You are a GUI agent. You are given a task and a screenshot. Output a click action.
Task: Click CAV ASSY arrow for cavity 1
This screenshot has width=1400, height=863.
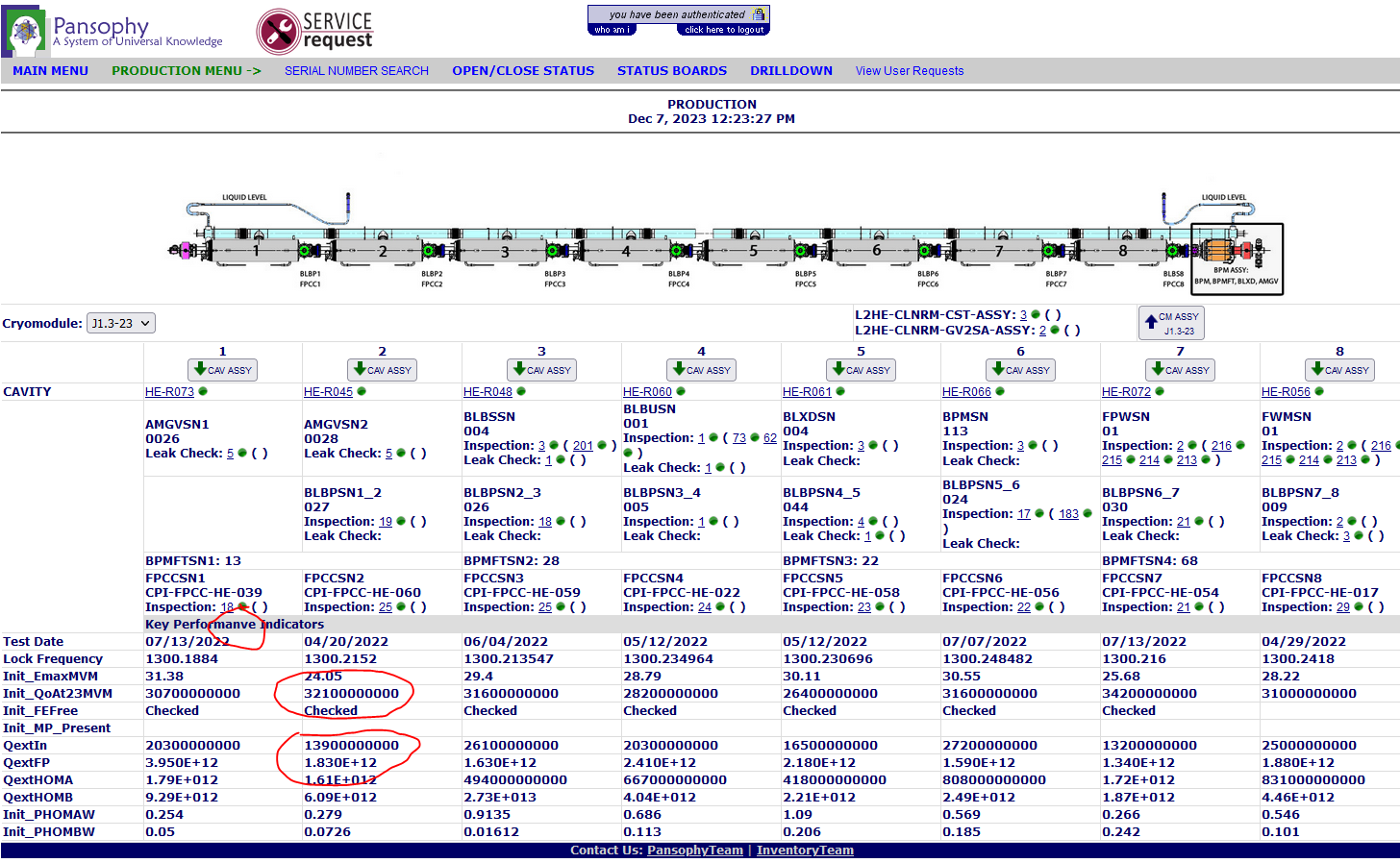click(223, 370)
